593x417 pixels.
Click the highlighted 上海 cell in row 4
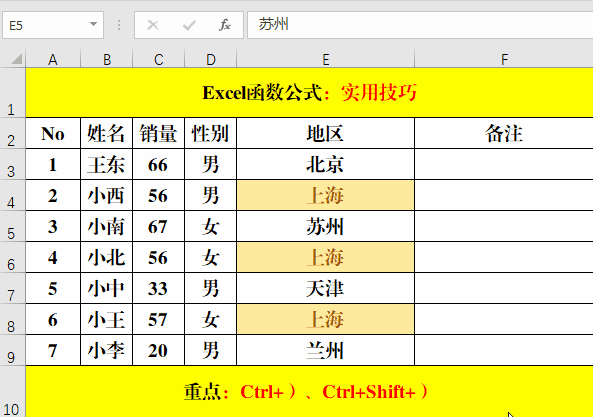tap(326, 195)
